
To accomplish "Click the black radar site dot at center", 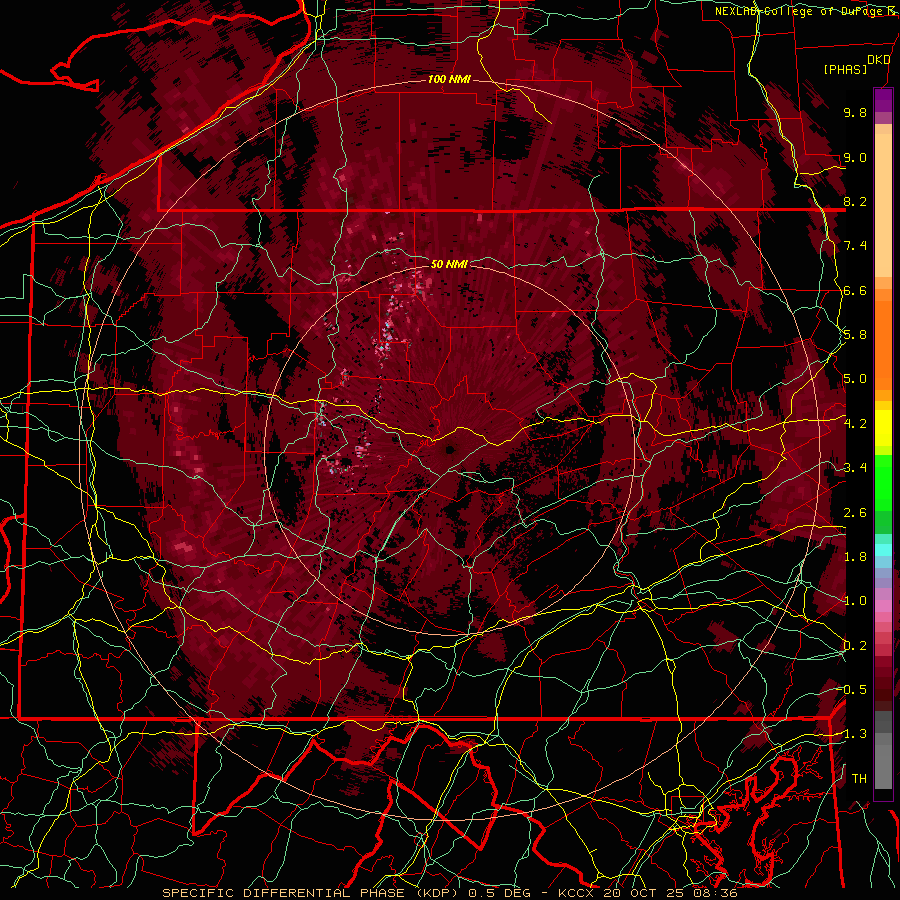I will click(450, 449).
